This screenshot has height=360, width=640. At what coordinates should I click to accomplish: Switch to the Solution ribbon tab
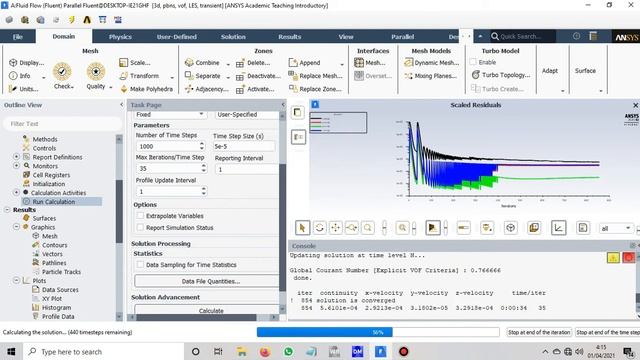pyautogui.click(x=233, y=36)
